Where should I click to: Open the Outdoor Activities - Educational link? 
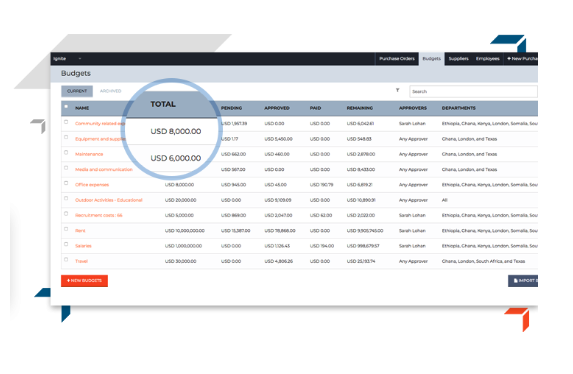point(109,200)
